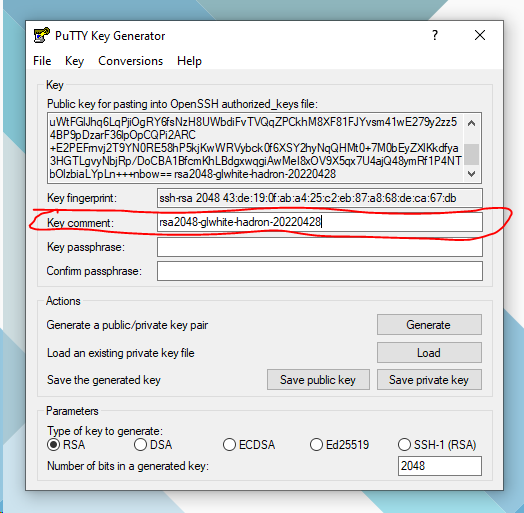Click public key box scroll up arrow
This screenshot has width=524, height=513.
pyautogui.click(x=472, y=123)
